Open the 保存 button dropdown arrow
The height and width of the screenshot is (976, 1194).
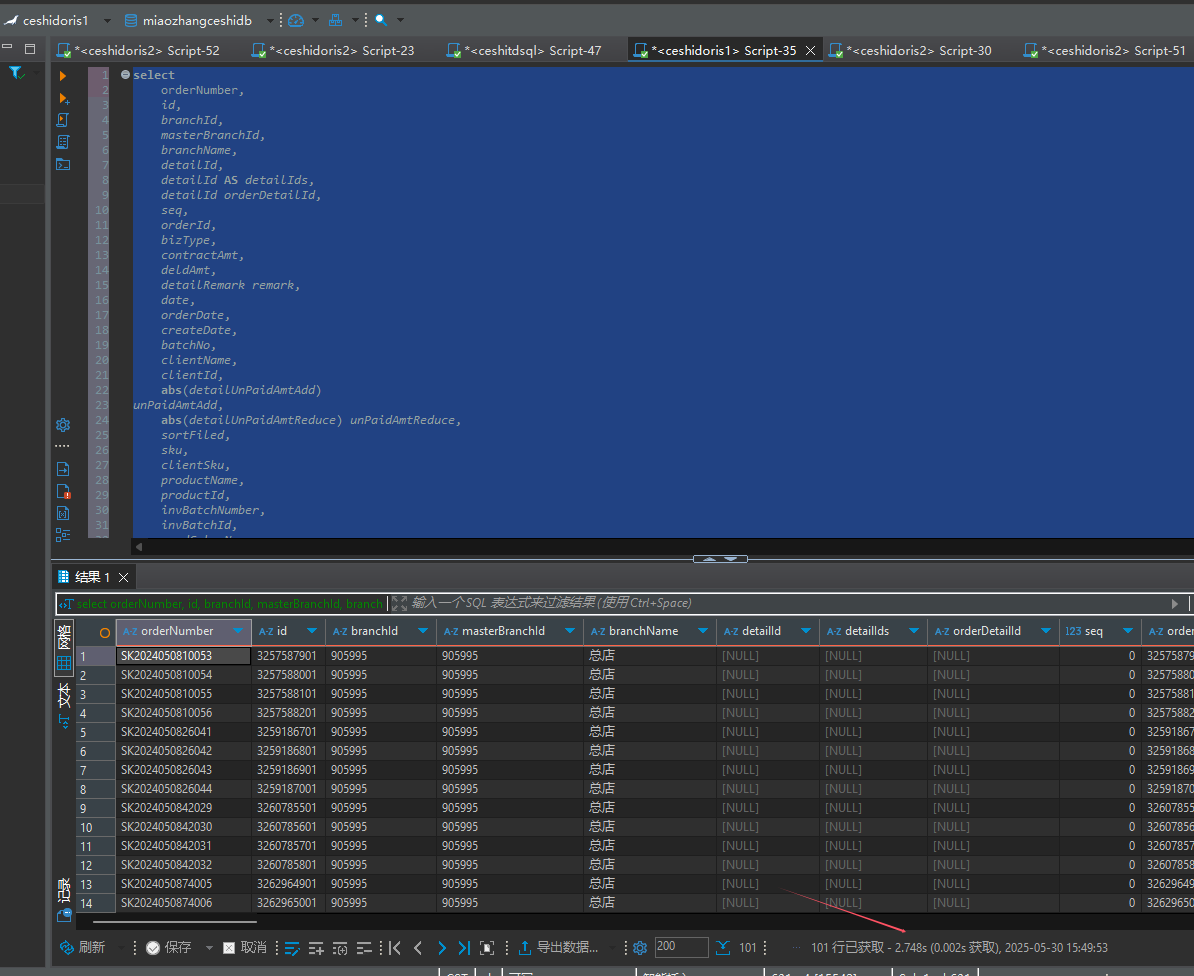coord(209,948)
